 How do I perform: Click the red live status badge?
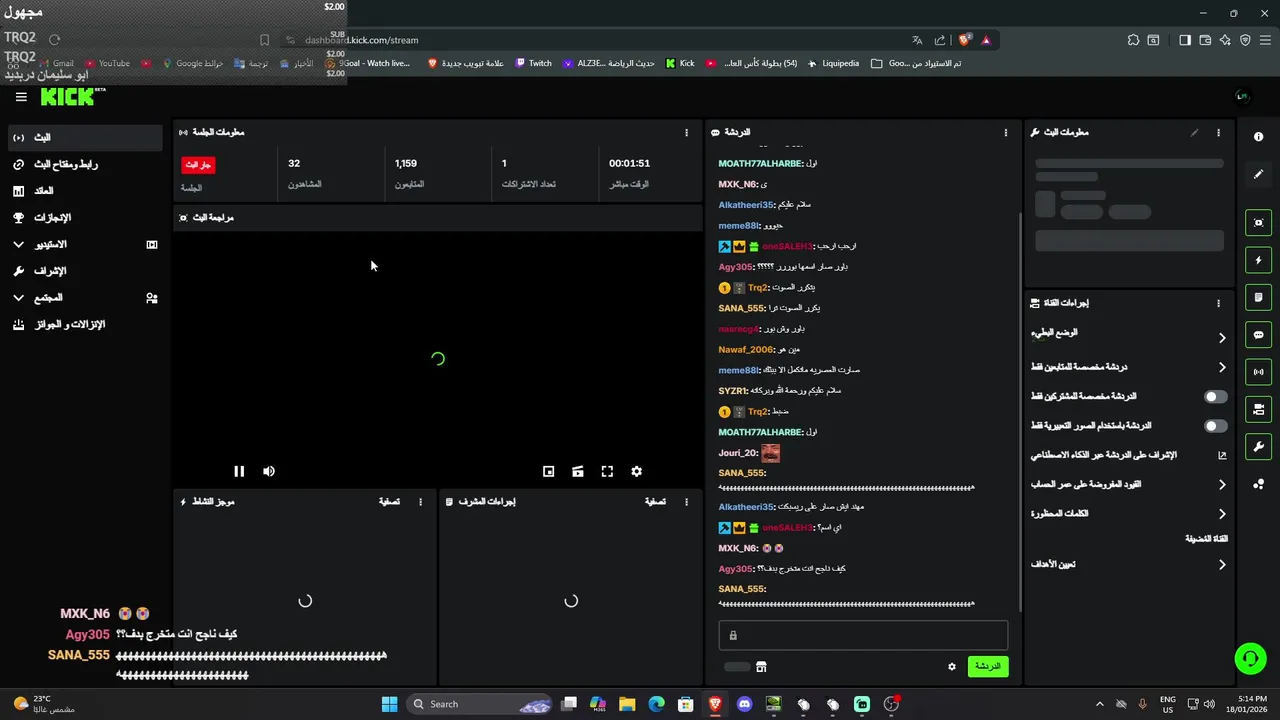pyautogui.click(x=198, y=164)
